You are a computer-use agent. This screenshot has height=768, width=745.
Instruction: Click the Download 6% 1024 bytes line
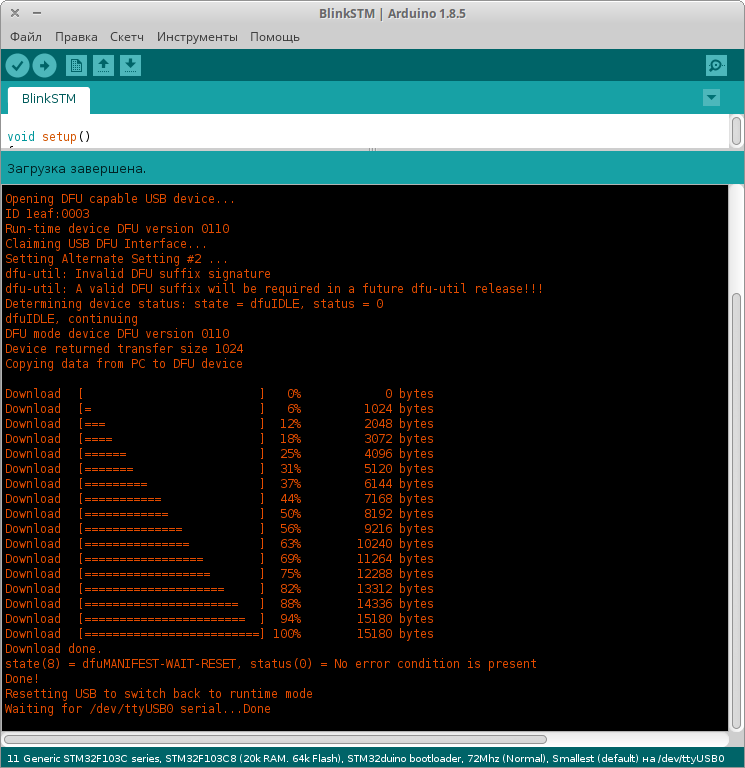pos(219,409)
